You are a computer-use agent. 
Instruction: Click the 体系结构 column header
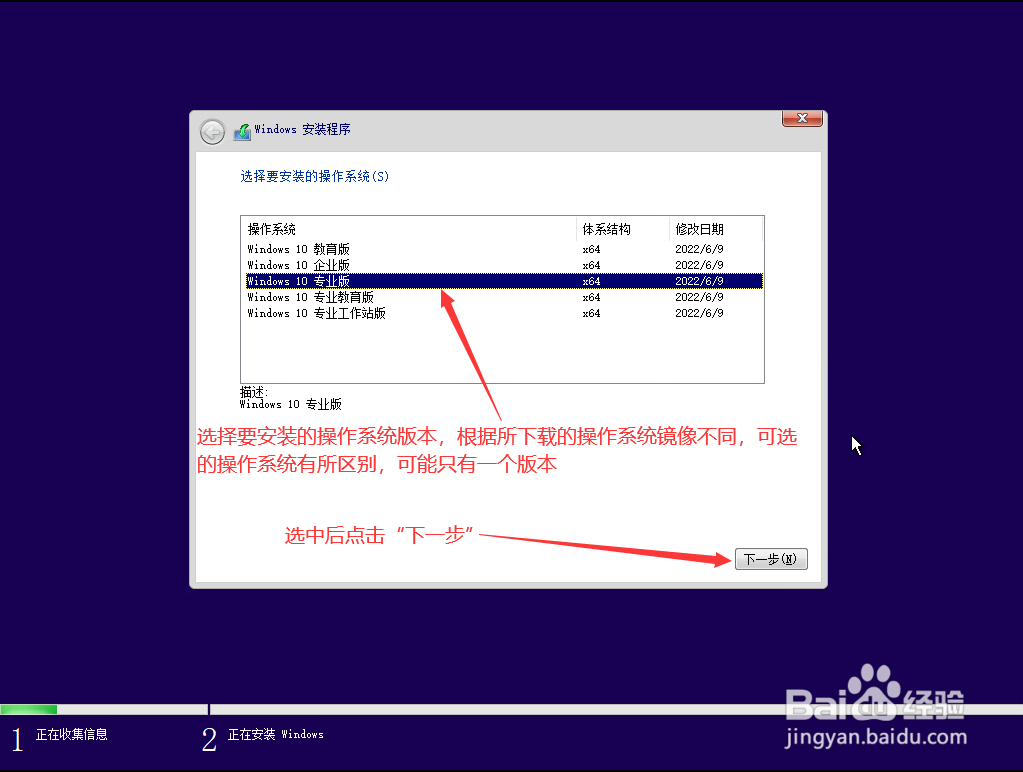[x=623, y=229]
